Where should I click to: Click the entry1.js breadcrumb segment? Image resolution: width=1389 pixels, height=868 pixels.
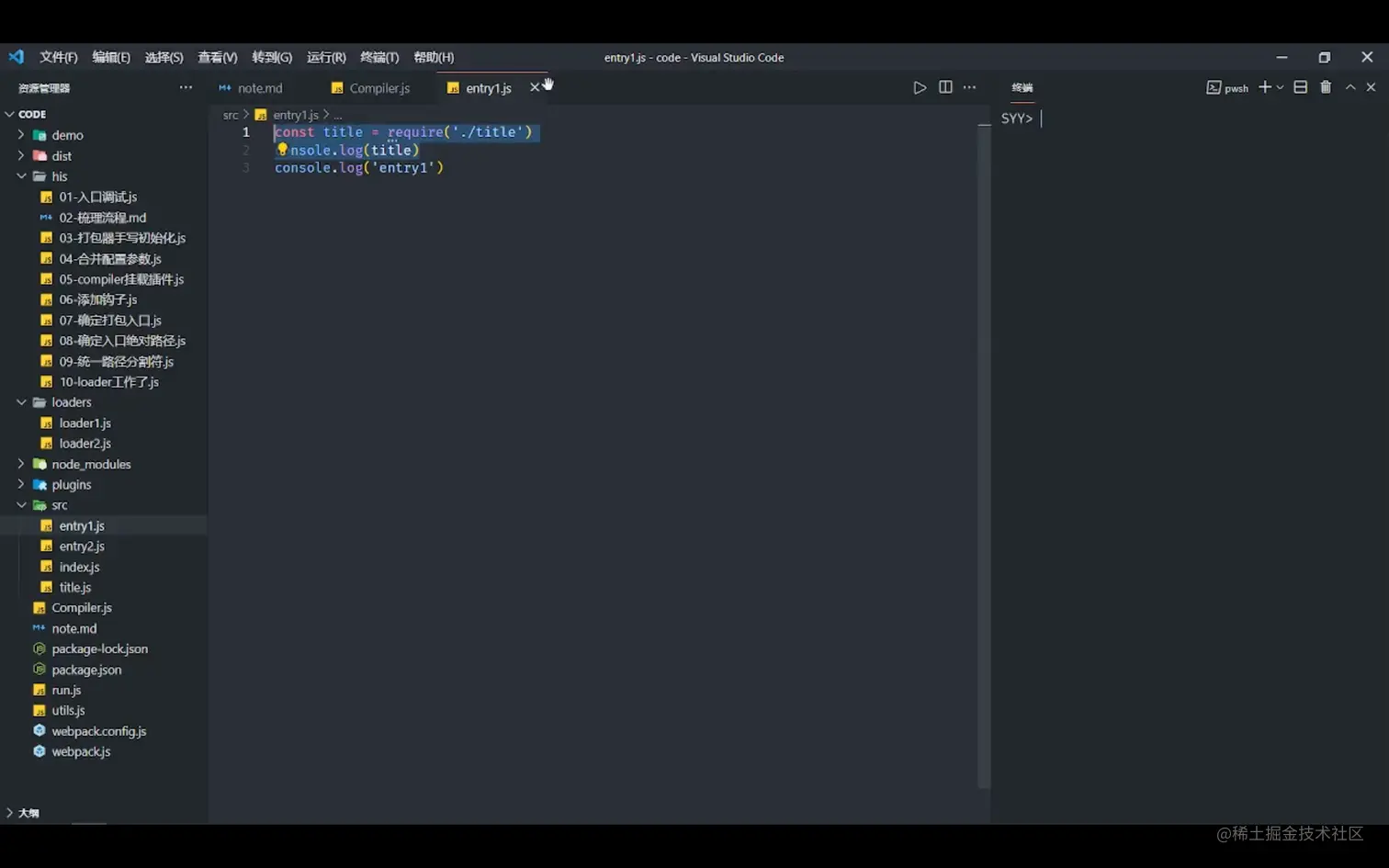pyautogui.click(x=296, y=115)
